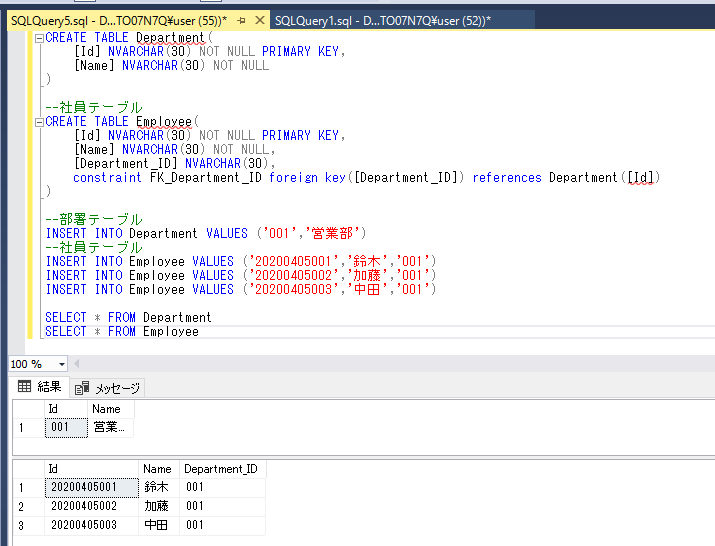Viewport: 715px width, 546px height.
Task: Collapse the CREATE TABLE Employee block
Action: [39, 122]
